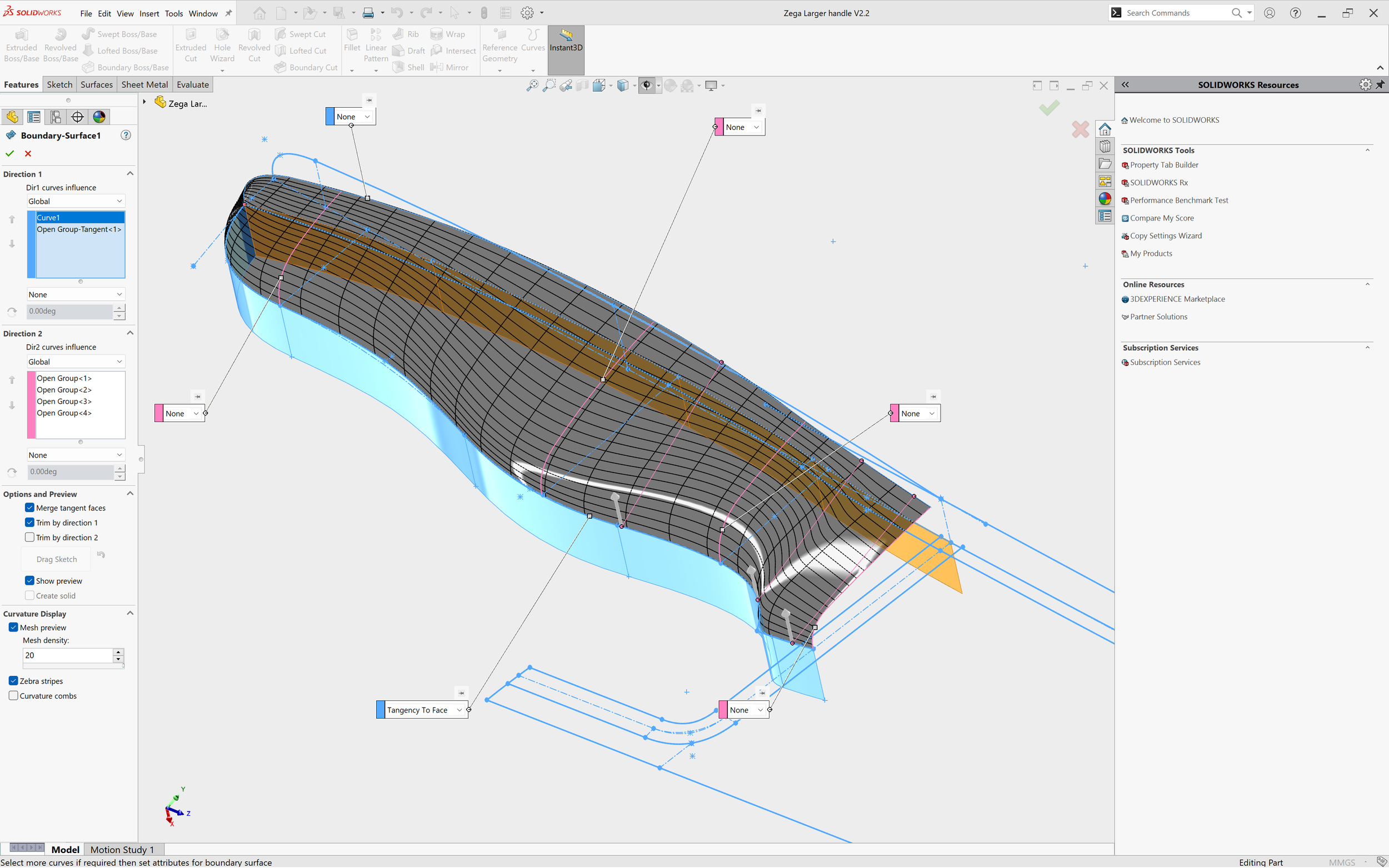Disable the Zebra stripes checkbox
1389x868 pixels.
[x=14, y=681]
